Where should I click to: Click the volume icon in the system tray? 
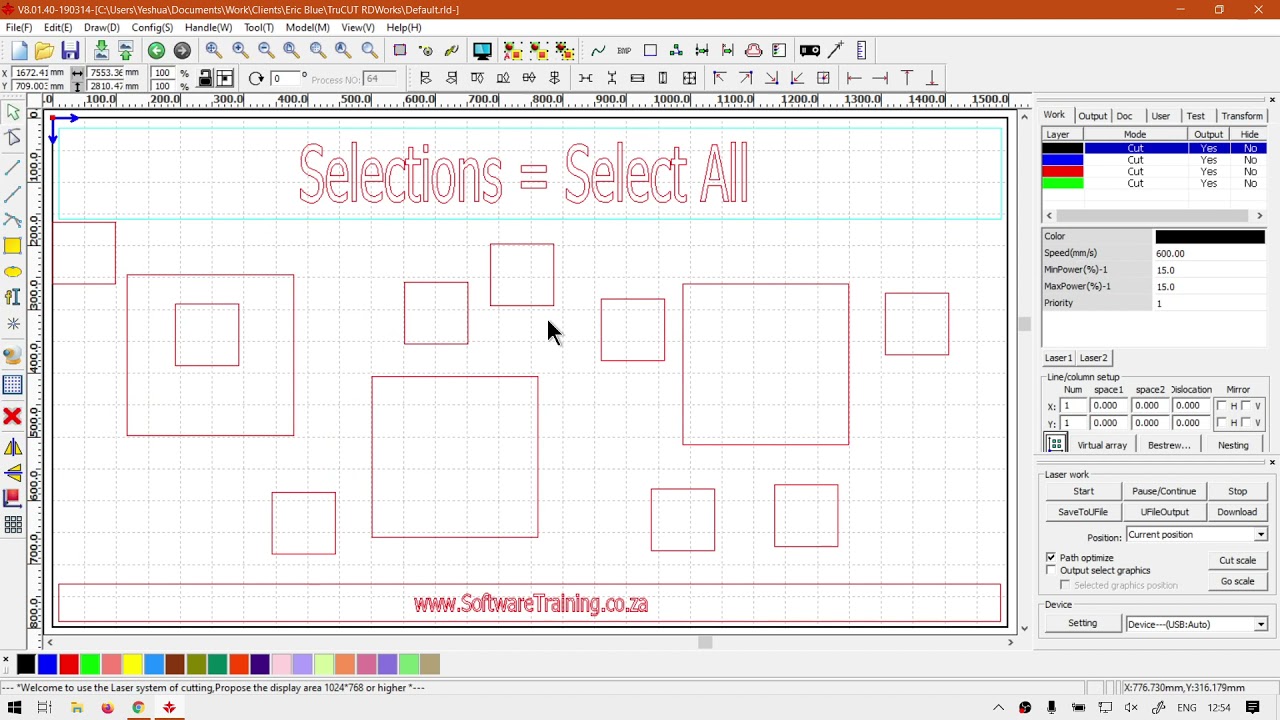point(1131,708)
